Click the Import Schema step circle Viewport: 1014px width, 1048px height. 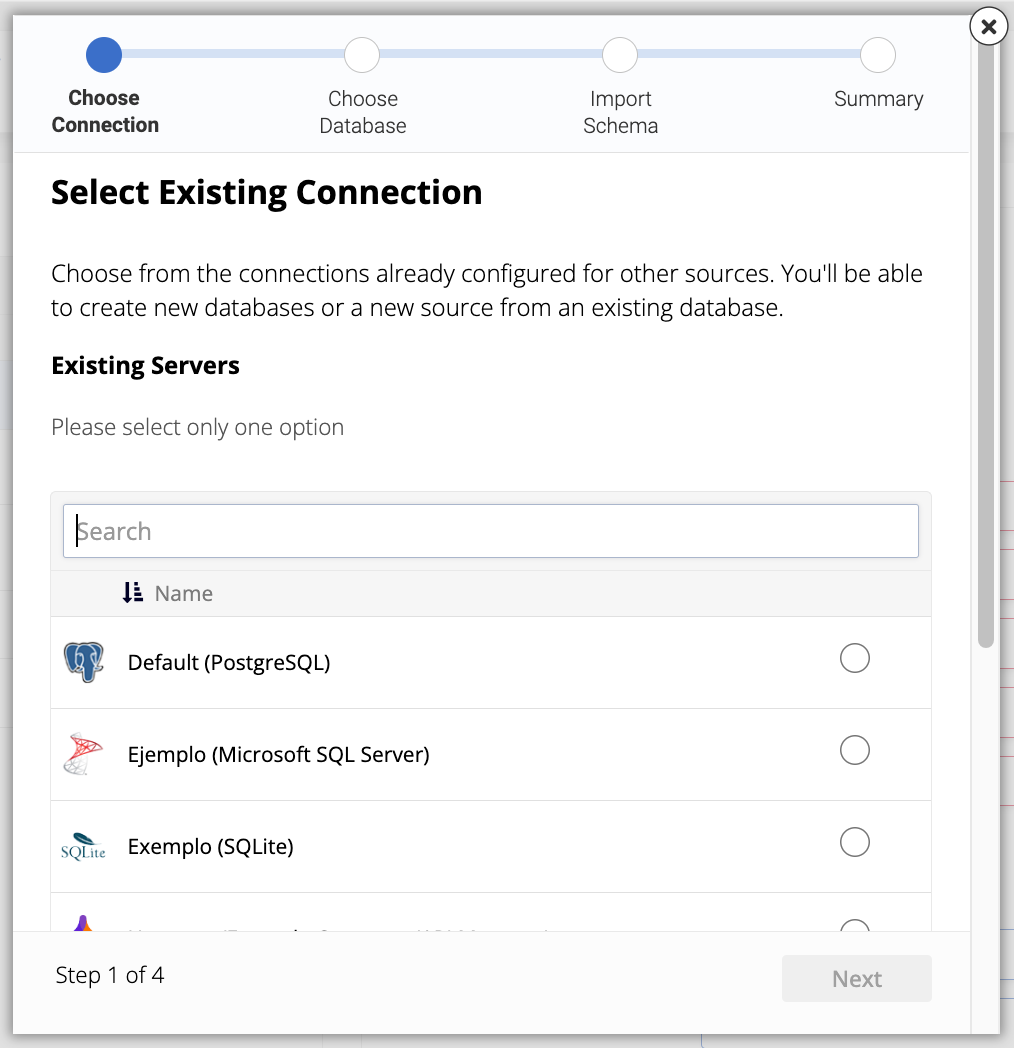click(x=619, y=55)
